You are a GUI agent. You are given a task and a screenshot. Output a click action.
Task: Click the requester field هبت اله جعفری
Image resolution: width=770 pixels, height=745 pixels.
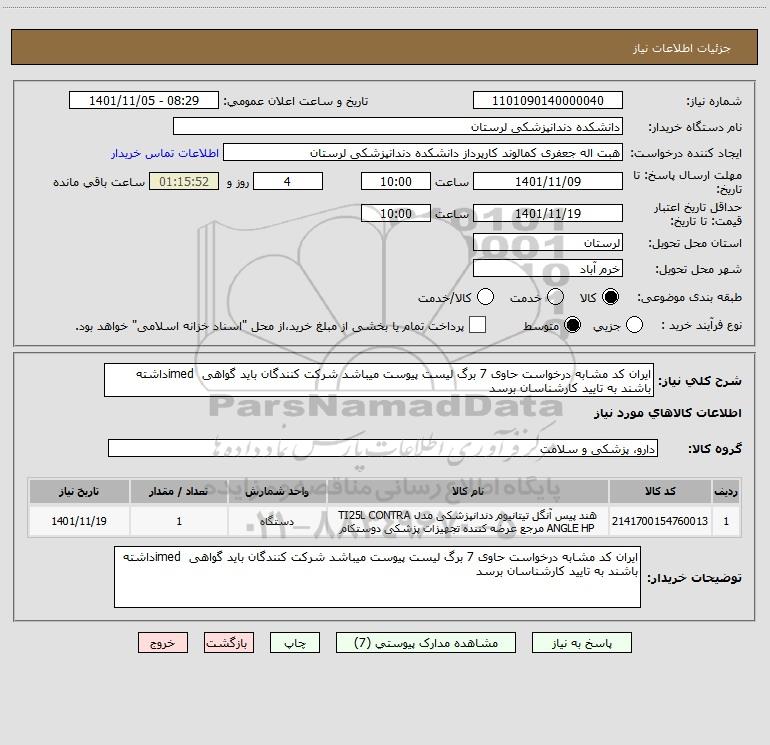tap(423, 152)
